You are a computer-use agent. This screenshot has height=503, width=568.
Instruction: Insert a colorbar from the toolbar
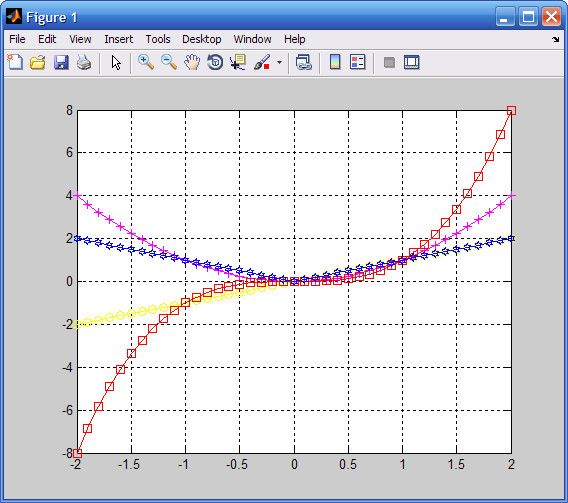pos(335,62)
